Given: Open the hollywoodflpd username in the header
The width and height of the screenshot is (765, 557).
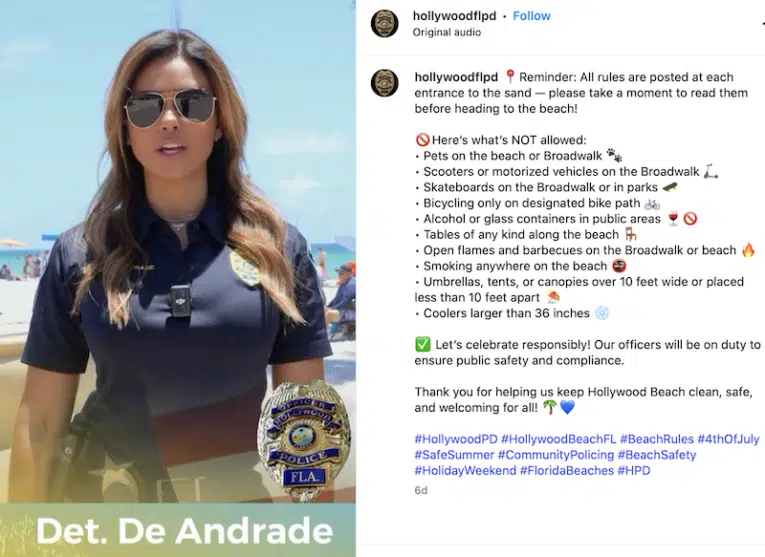Looking at the screenshot, I should click(x=454, y=16).
